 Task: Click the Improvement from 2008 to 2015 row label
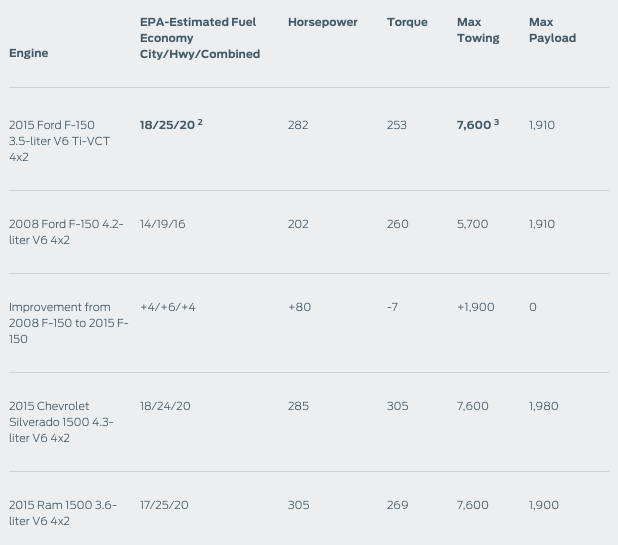pos(68,323)
